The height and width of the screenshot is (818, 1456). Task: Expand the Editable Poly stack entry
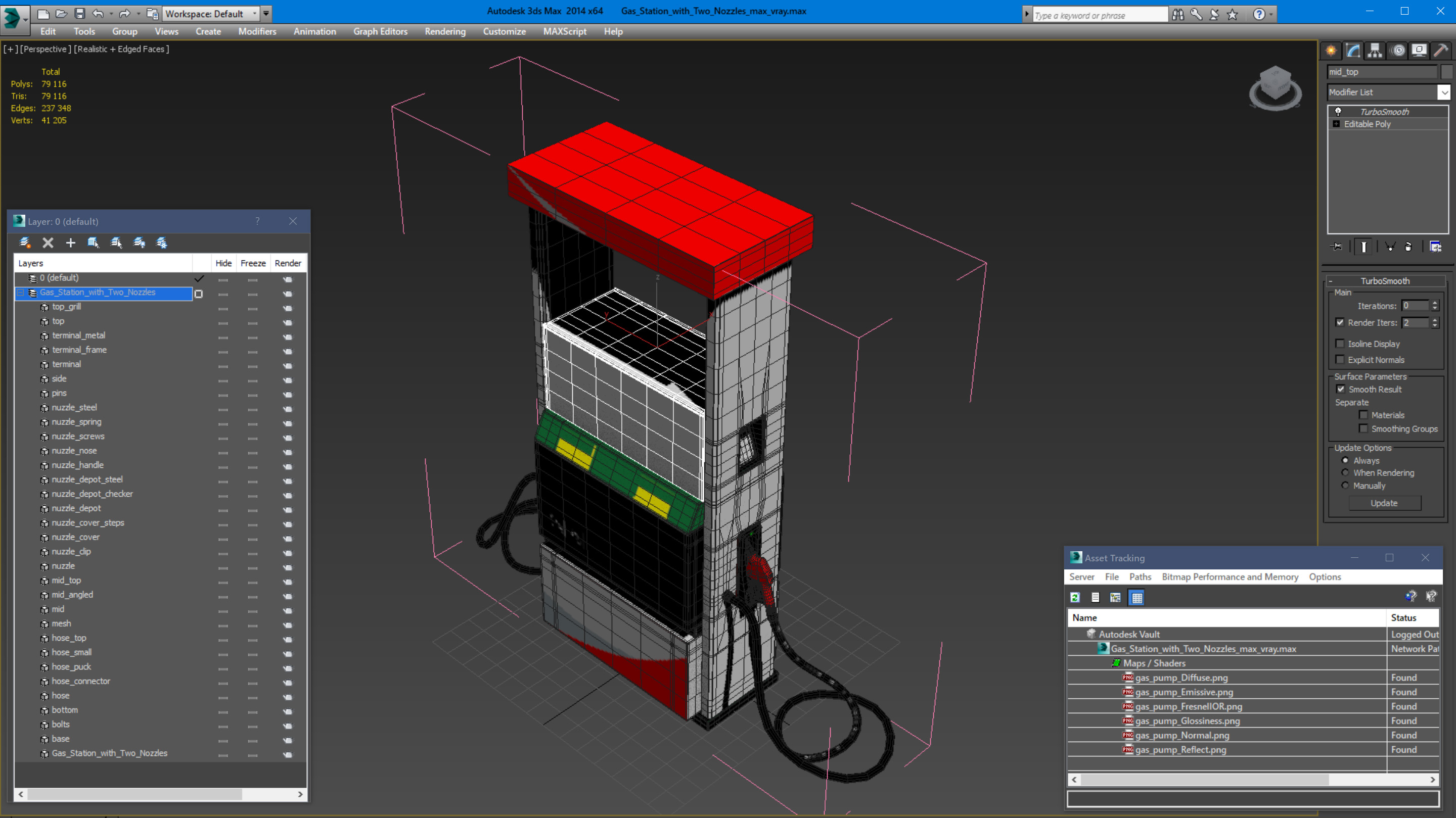click(x=1336, y=124)
